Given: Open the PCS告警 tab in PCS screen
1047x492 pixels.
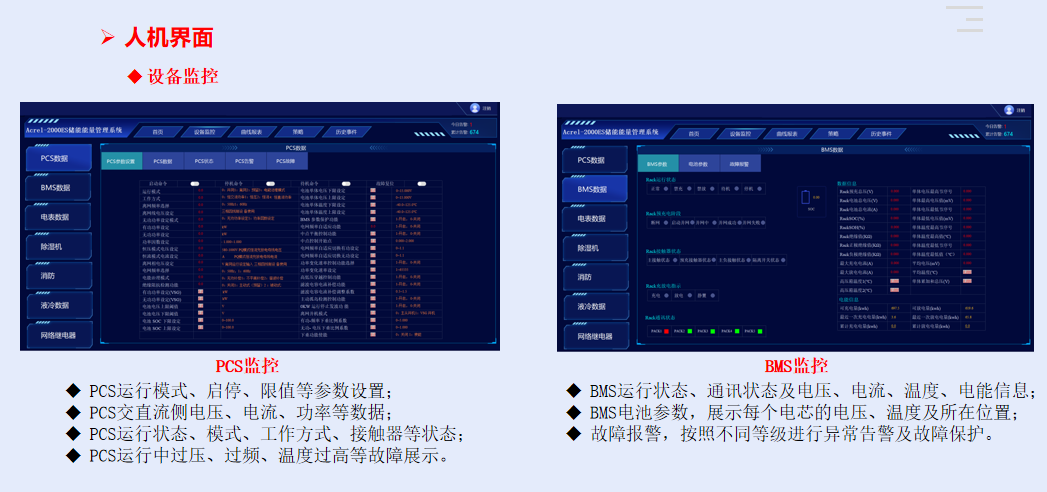Looking at the screenshot, I should coord(245,160).
